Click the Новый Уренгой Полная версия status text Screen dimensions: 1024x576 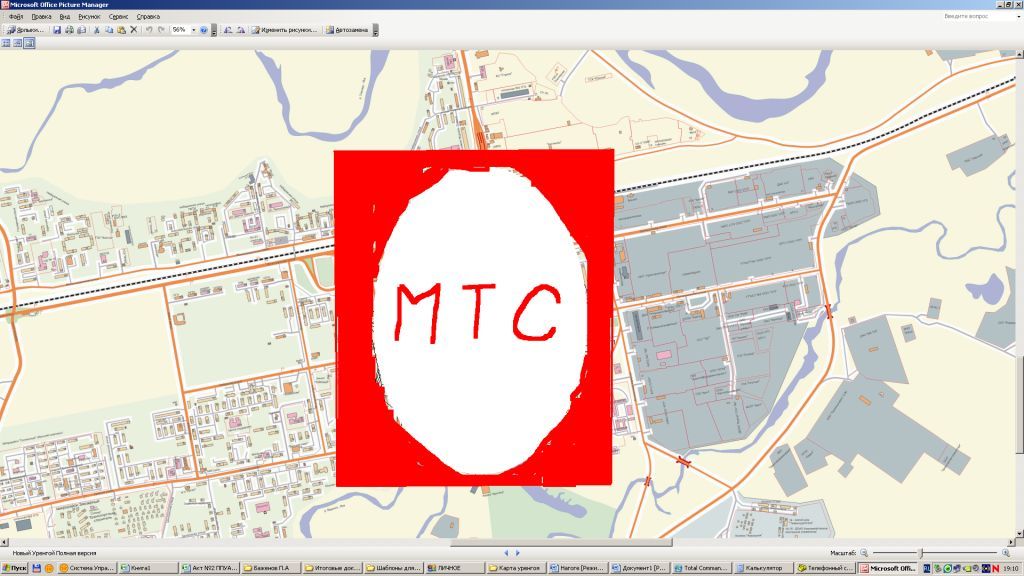coord(54,553)
